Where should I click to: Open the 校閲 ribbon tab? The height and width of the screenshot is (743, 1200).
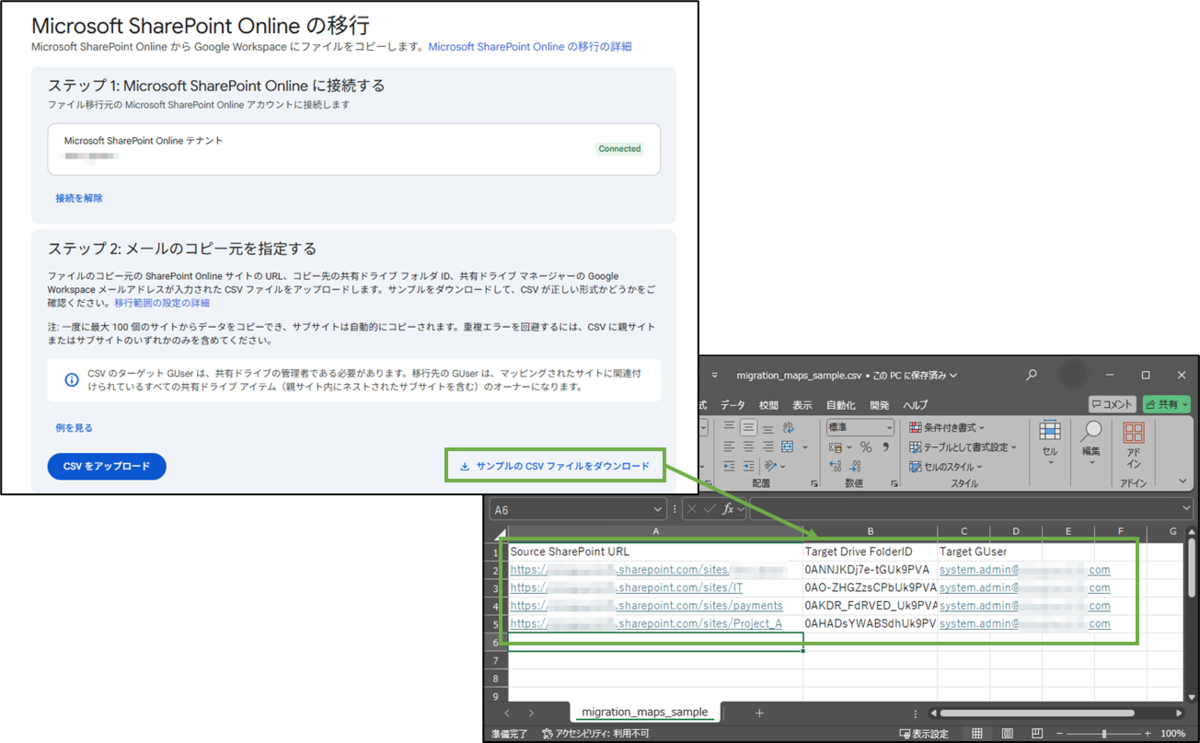[x=768, y=405]
